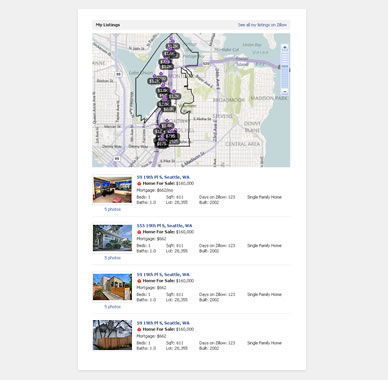
Task: Click MADISON PARK label on the map
Action: tap(269, 98)
